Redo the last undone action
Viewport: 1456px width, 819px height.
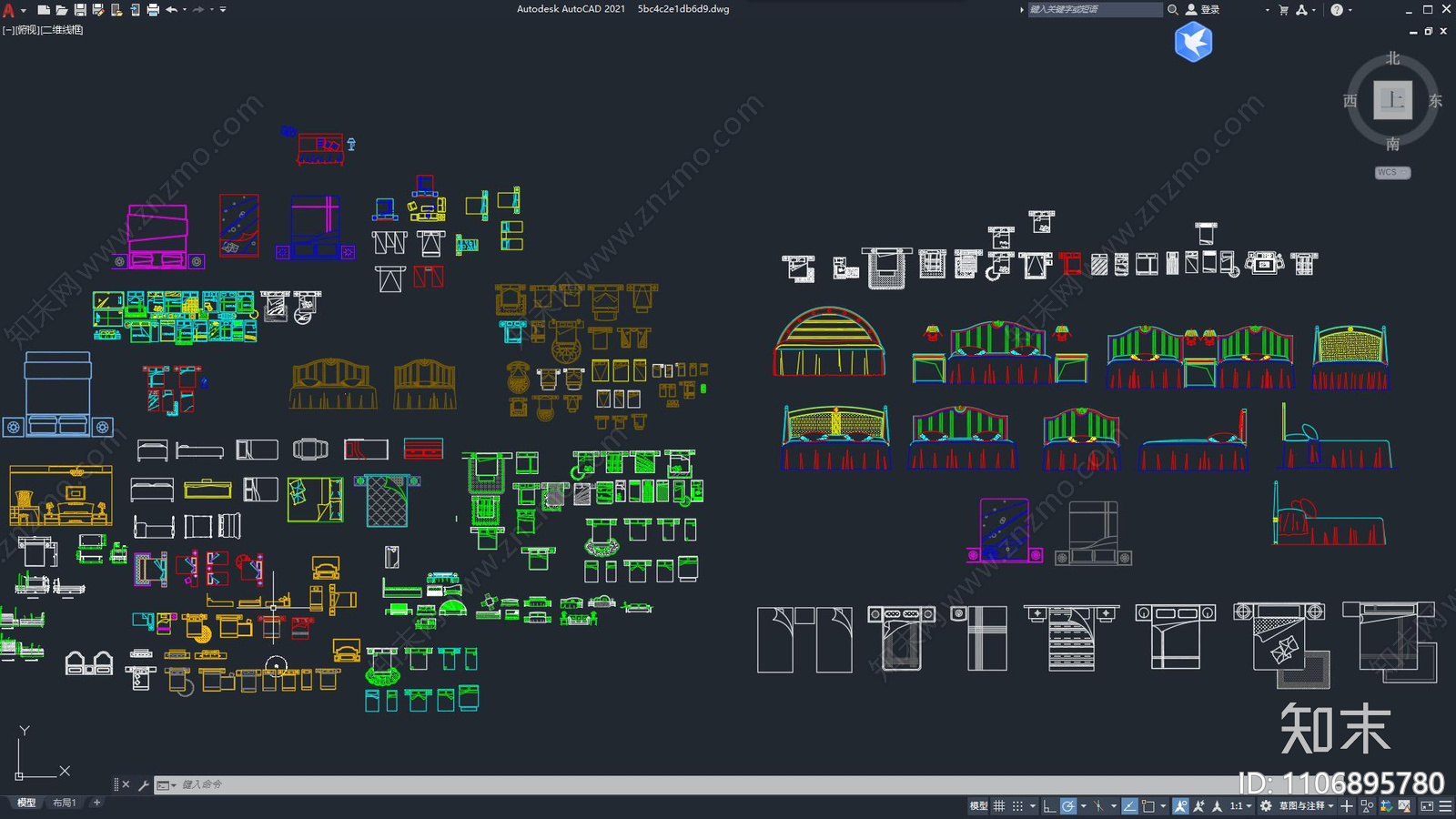198,10
